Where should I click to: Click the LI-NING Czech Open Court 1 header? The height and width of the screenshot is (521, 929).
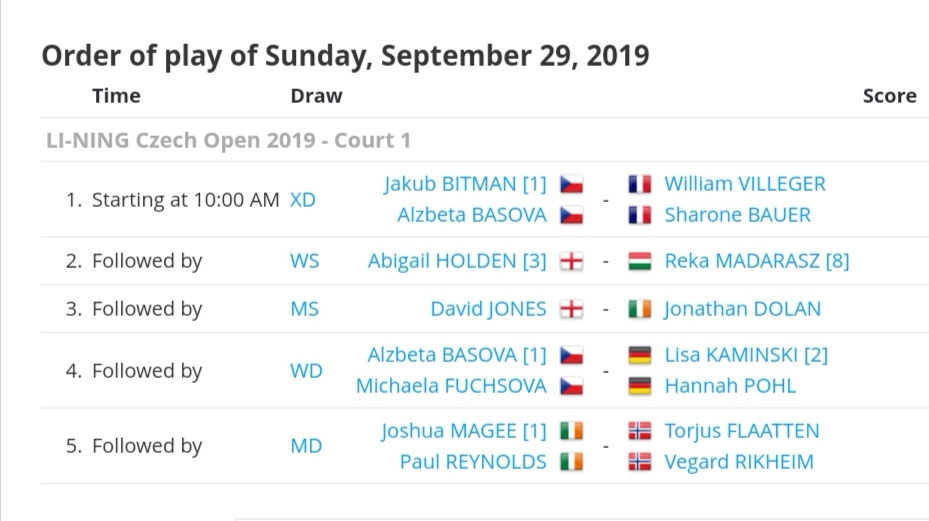click(229, 140)
